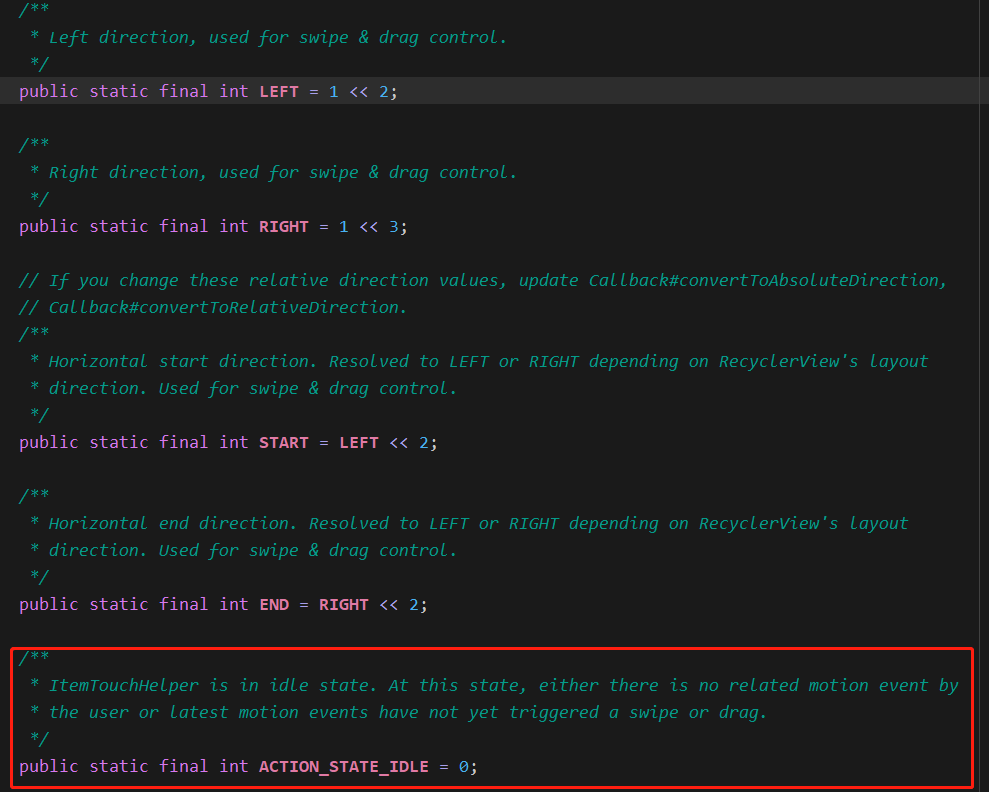
Task: Click the editor's vertical scrollbar strip
Action: tap(984, 396)
